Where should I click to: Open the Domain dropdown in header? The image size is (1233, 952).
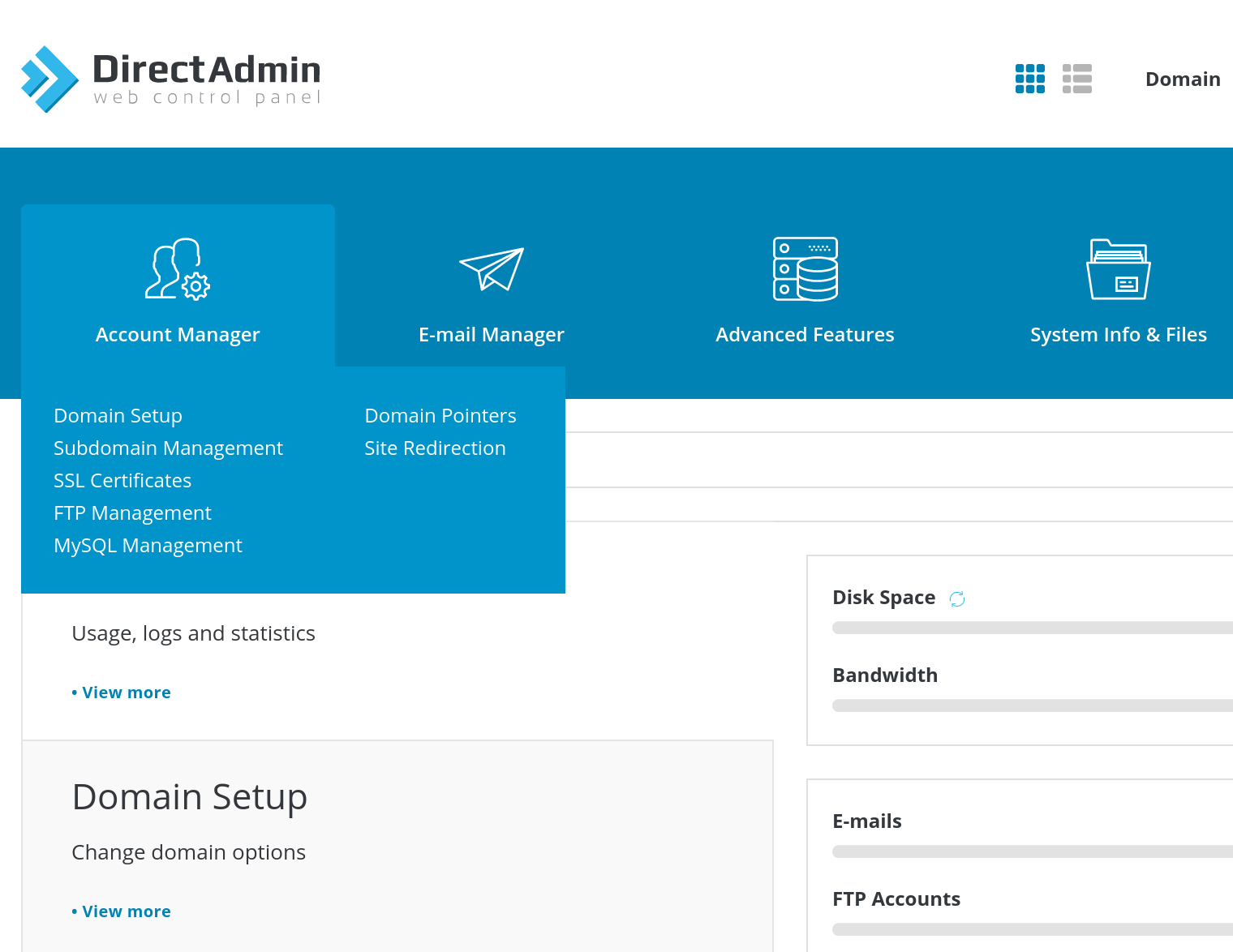1182,79
